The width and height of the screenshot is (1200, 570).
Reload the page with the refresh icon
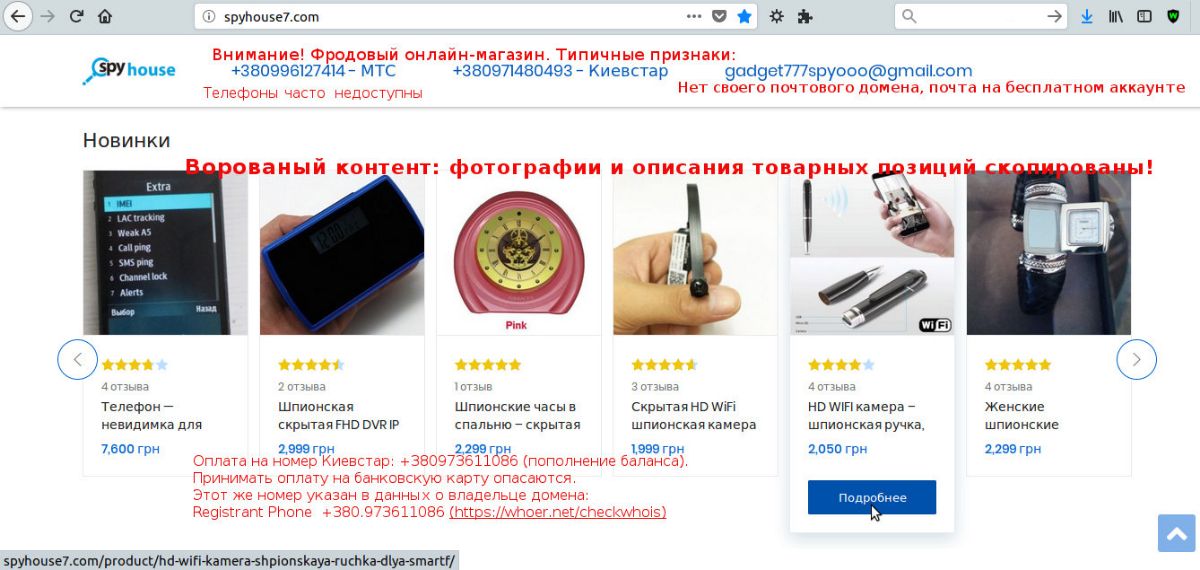point(76,16)
